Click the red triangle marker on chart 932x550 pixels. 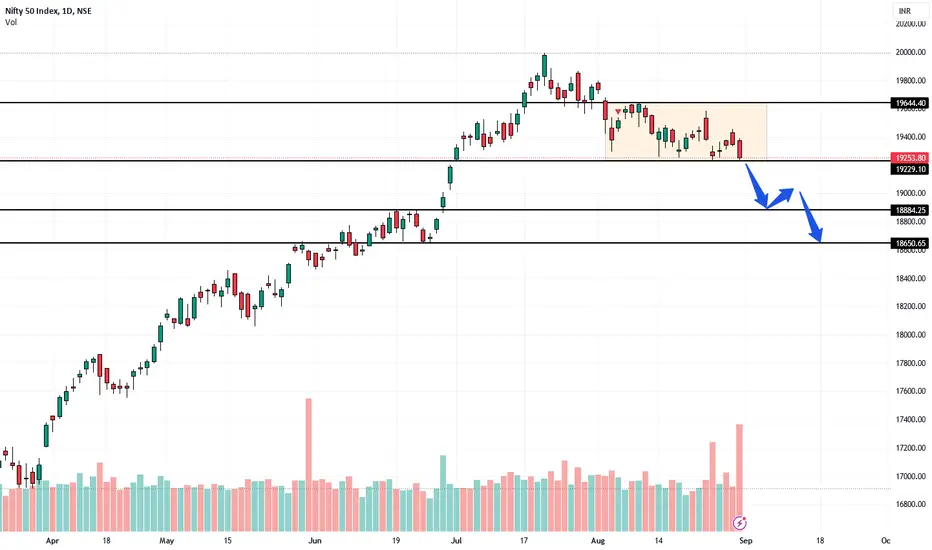pyautogui.click(x=618, y=111)
